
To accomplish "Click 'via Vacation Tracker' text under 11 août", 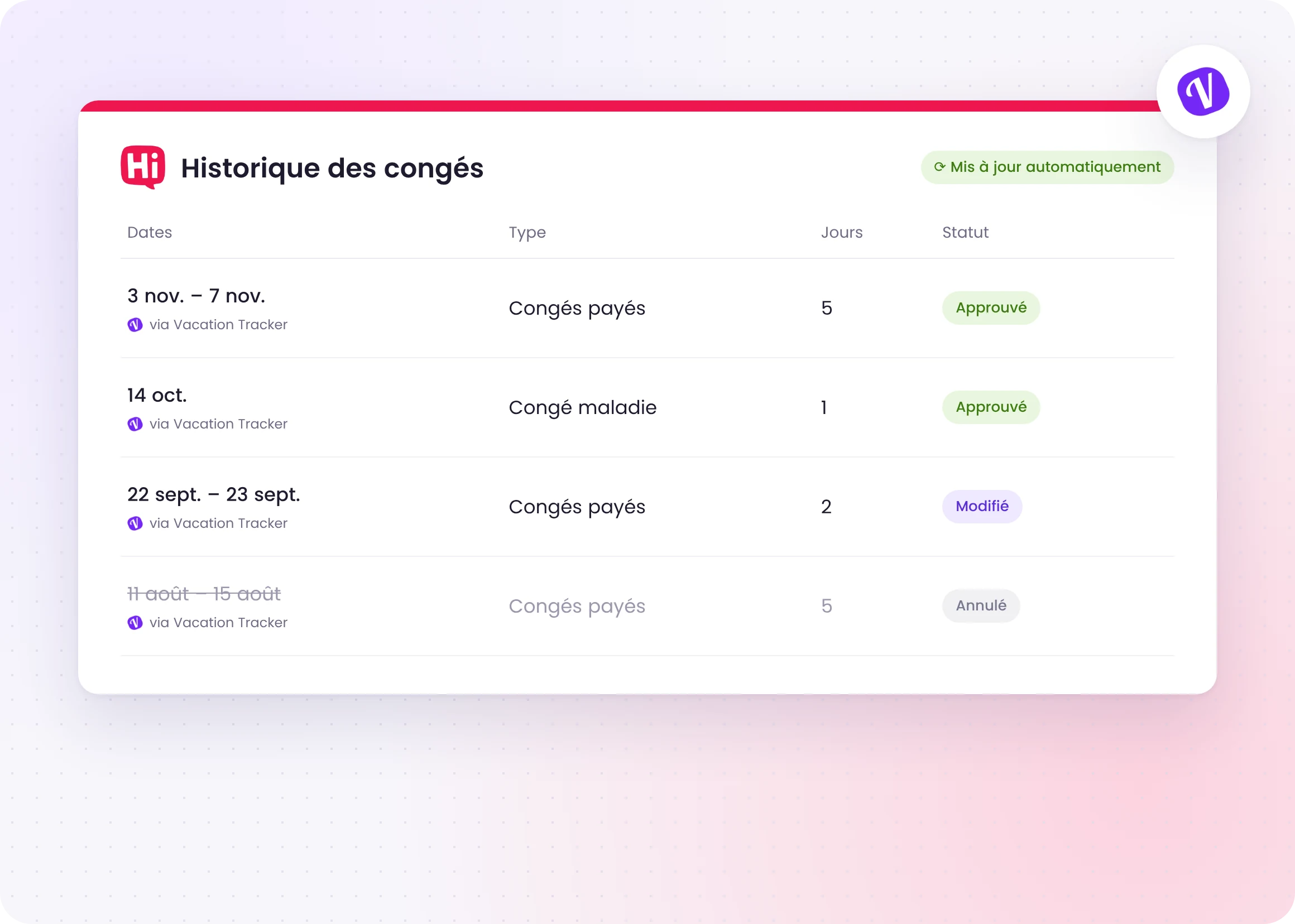I will coord(218,623).
